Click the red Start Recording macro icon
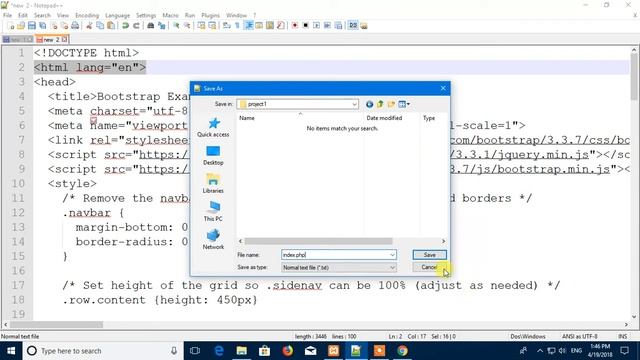Screen dimensions: 640x360 (294, 26)
